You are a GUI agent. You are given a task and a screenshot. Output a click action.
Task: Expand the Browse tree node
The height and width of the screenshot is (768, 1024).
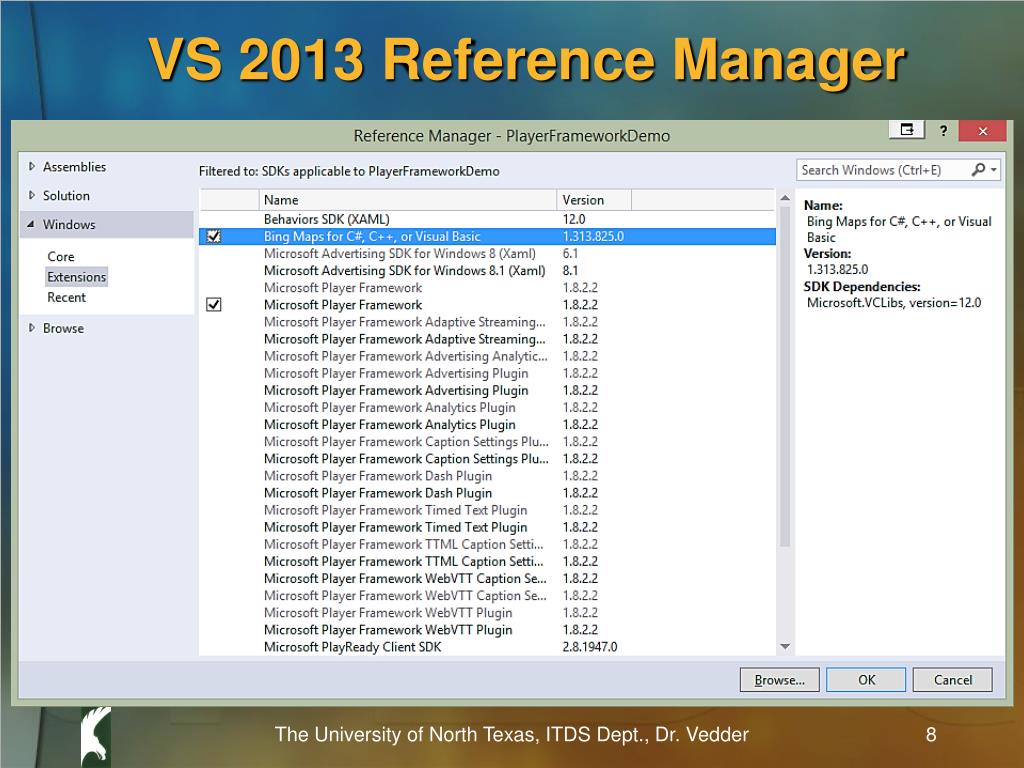point(31,328)
